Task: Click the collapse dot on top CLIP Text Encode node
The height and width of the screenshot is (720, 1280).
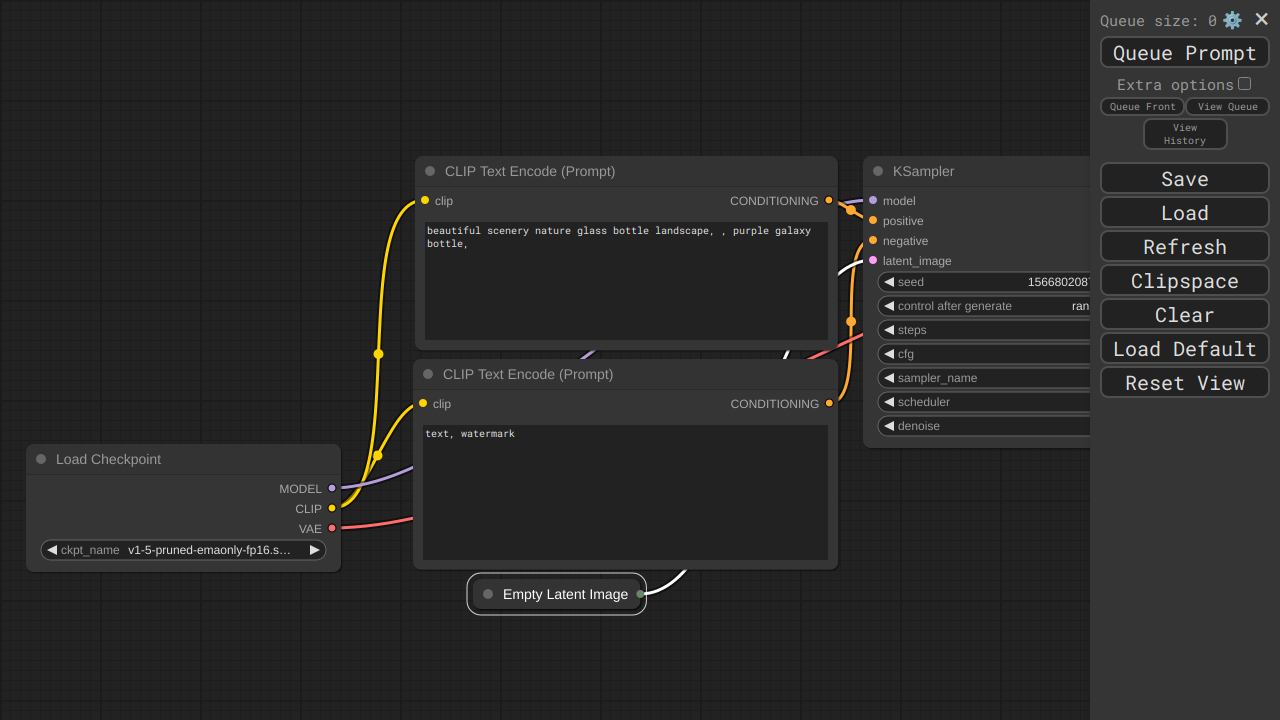Action: pos(430,171)
